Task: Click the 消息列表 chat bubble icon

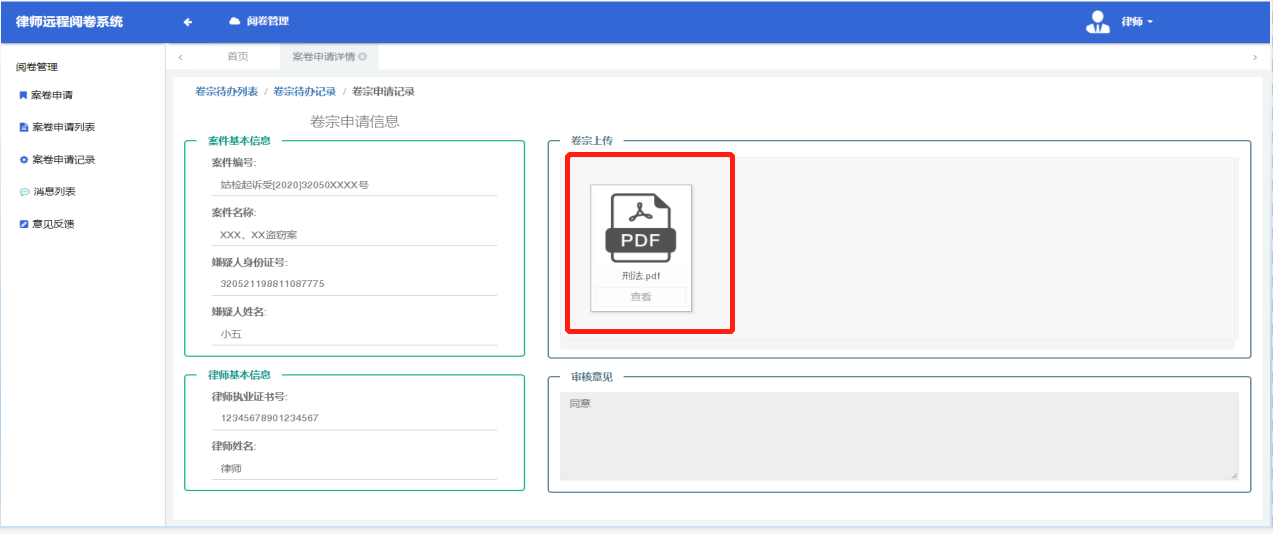Action: point(24,192)
